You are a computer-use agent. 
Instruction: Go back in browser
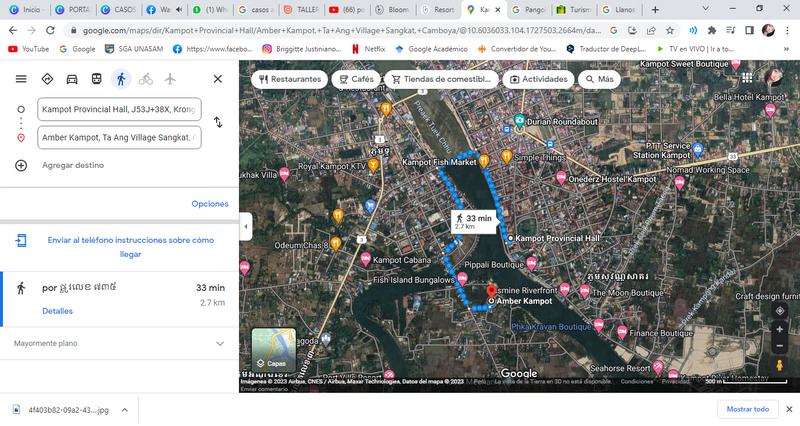(13, 31)
